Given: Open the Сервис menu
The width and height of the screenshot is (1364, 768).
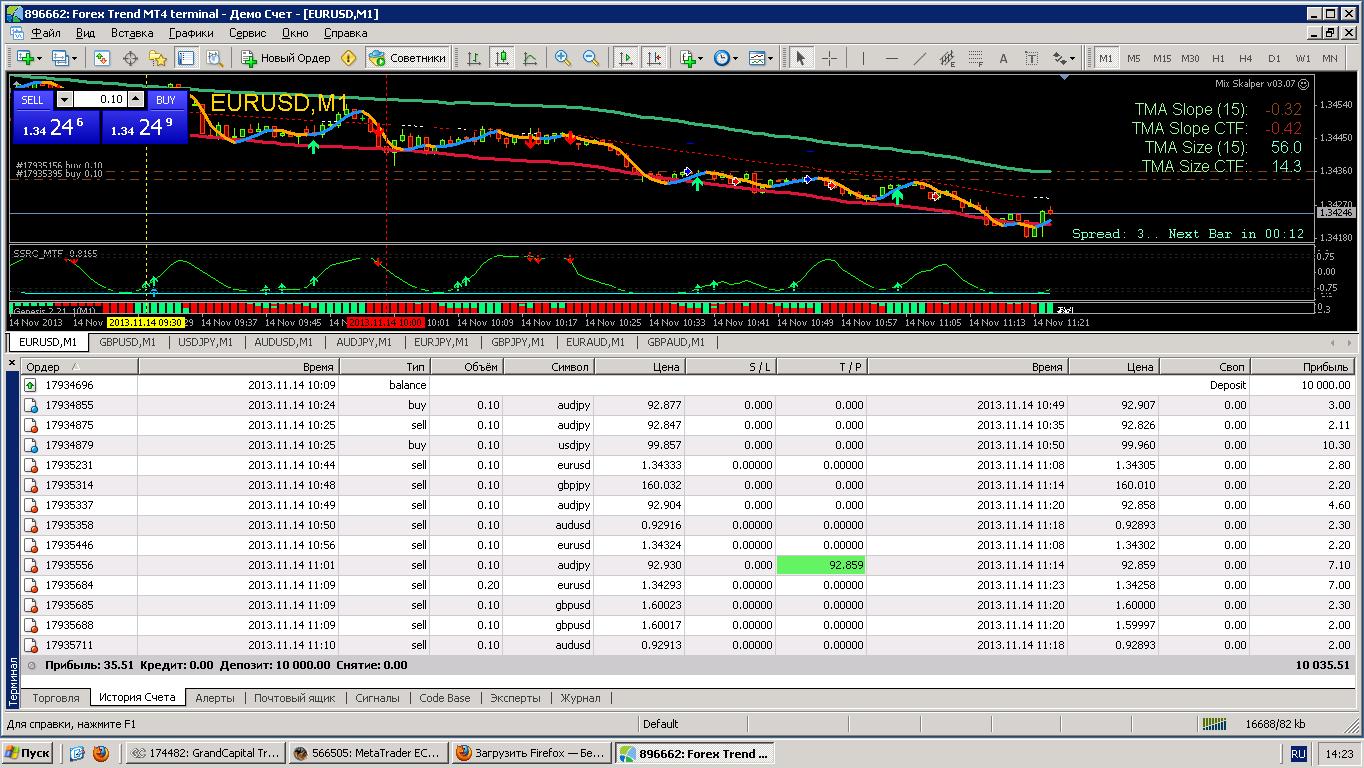Looking at the screenshot, I should [x=248, y=33].
